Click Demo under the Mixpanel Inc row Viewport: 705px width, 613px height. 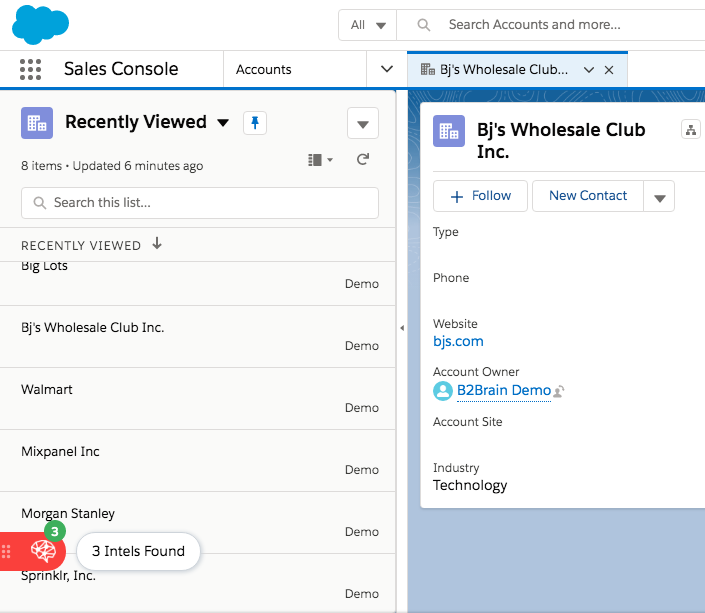[362, 470]
